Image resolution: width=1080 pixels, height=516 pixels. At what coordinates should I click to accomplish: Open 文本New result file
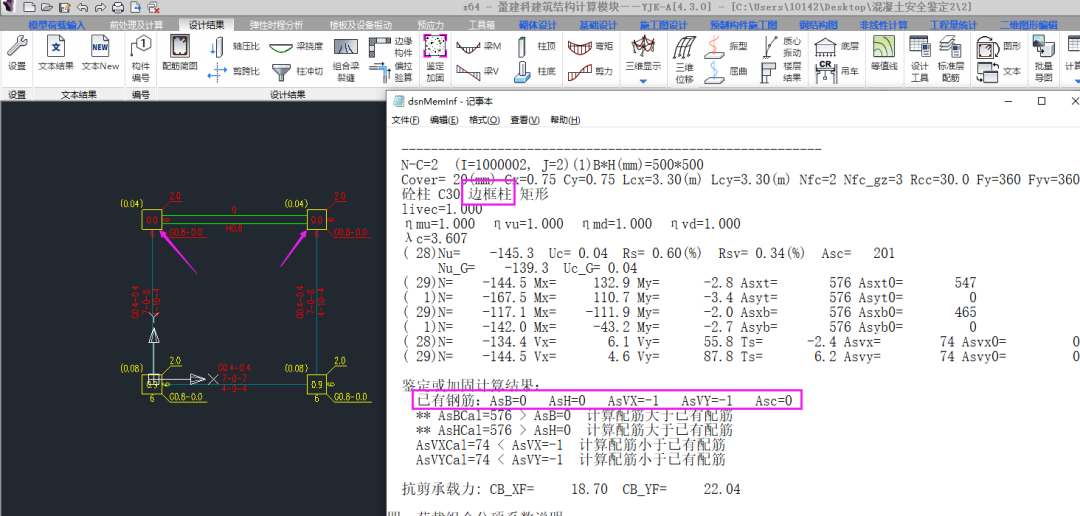[100, 54]
